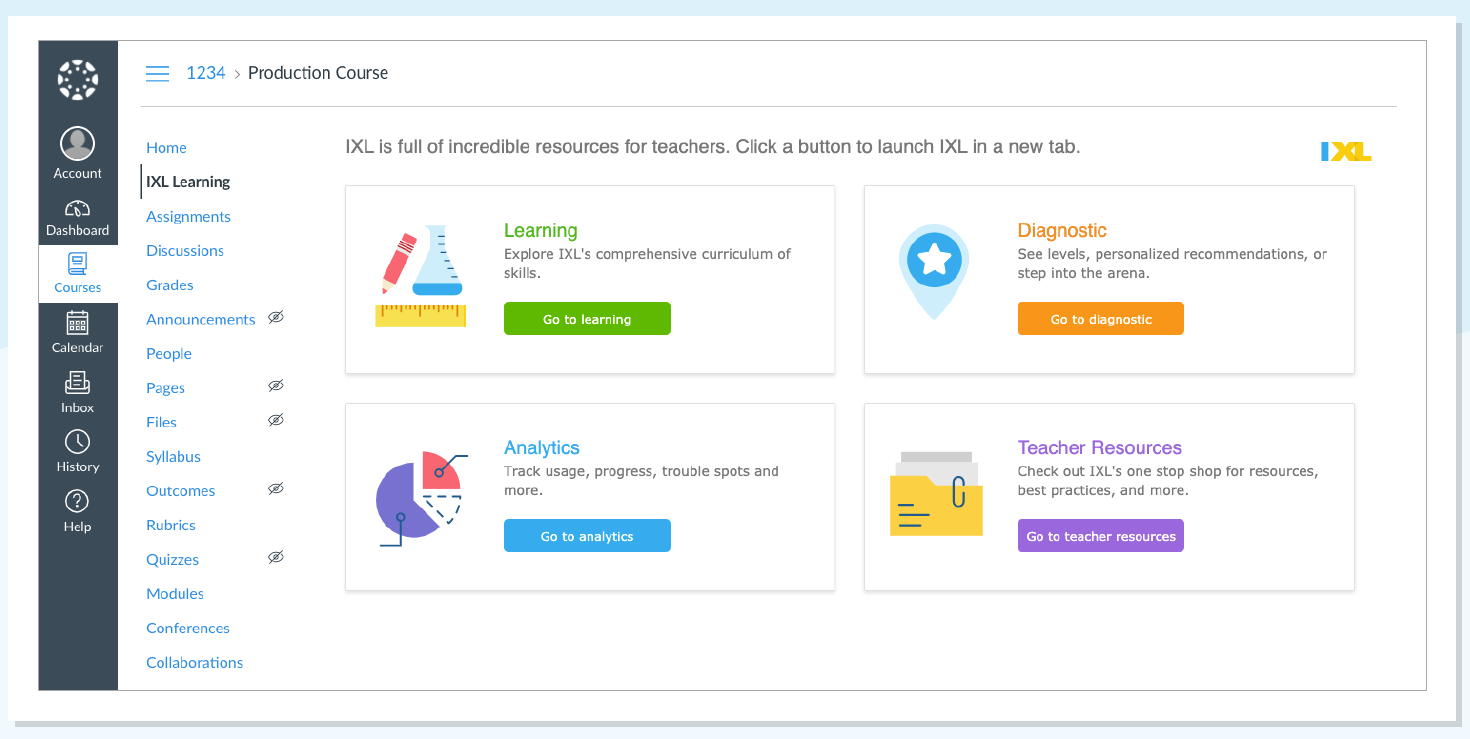1470x739 pixels.
Task: View recent History clock icon
Action: coord(78,442)
